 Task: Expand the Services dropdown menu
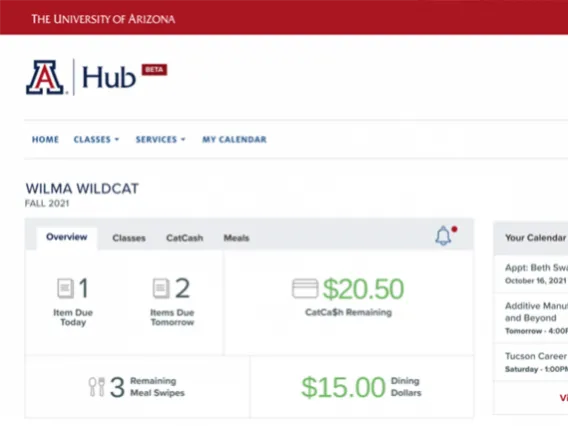coord(160,139)
